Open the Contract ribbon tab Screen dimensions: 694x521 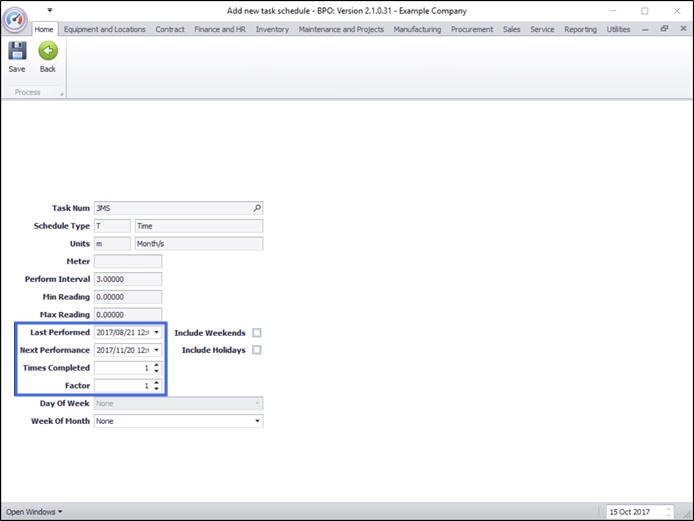(170, 29)
